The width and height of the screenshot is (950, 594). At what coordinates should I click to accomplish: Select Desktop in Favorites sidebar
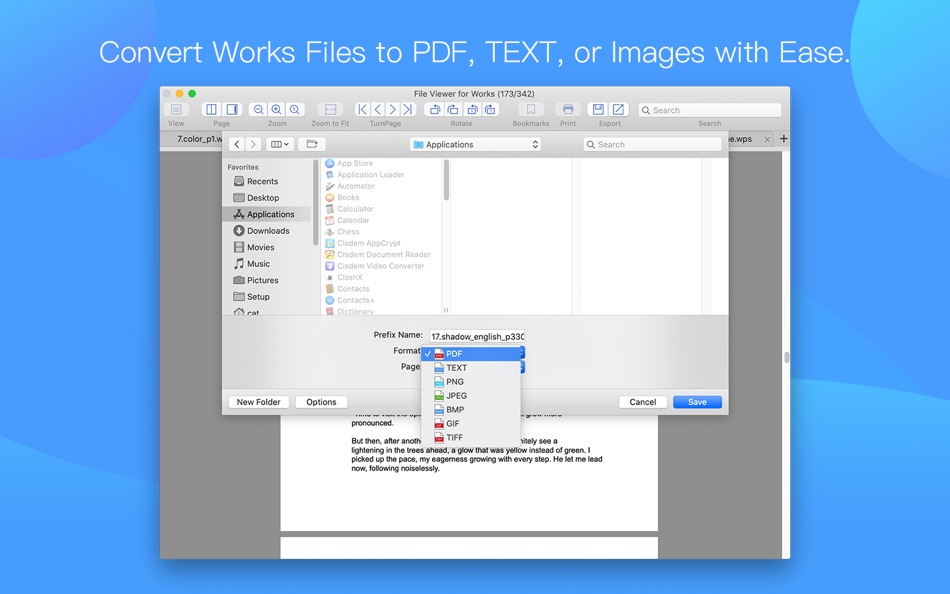[x=263, y=198]
